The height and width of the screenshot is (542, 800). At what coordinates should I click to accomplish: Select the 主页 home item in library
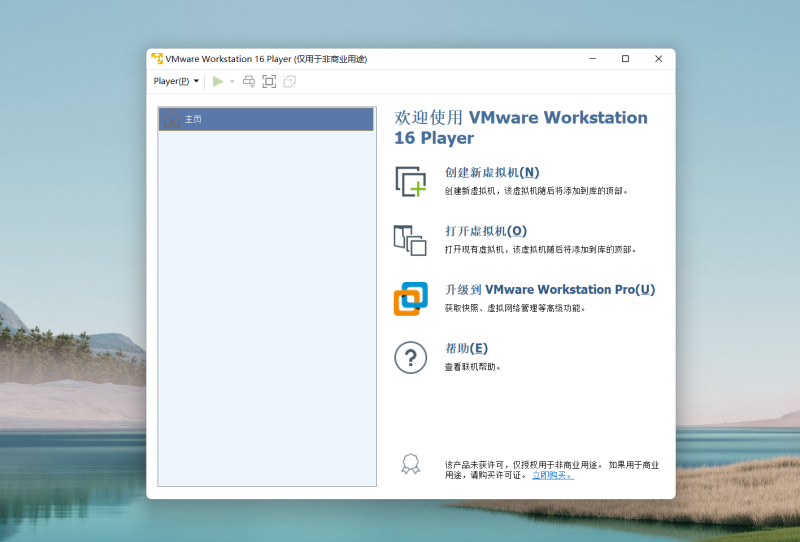pos(266,119)
